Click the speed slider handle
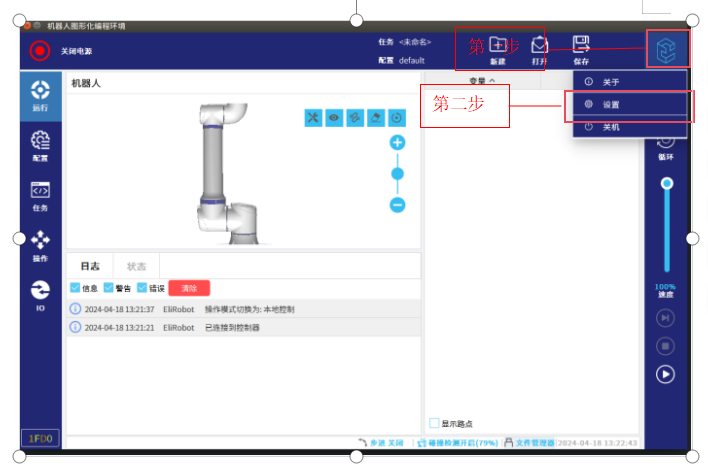 point(666,183)
